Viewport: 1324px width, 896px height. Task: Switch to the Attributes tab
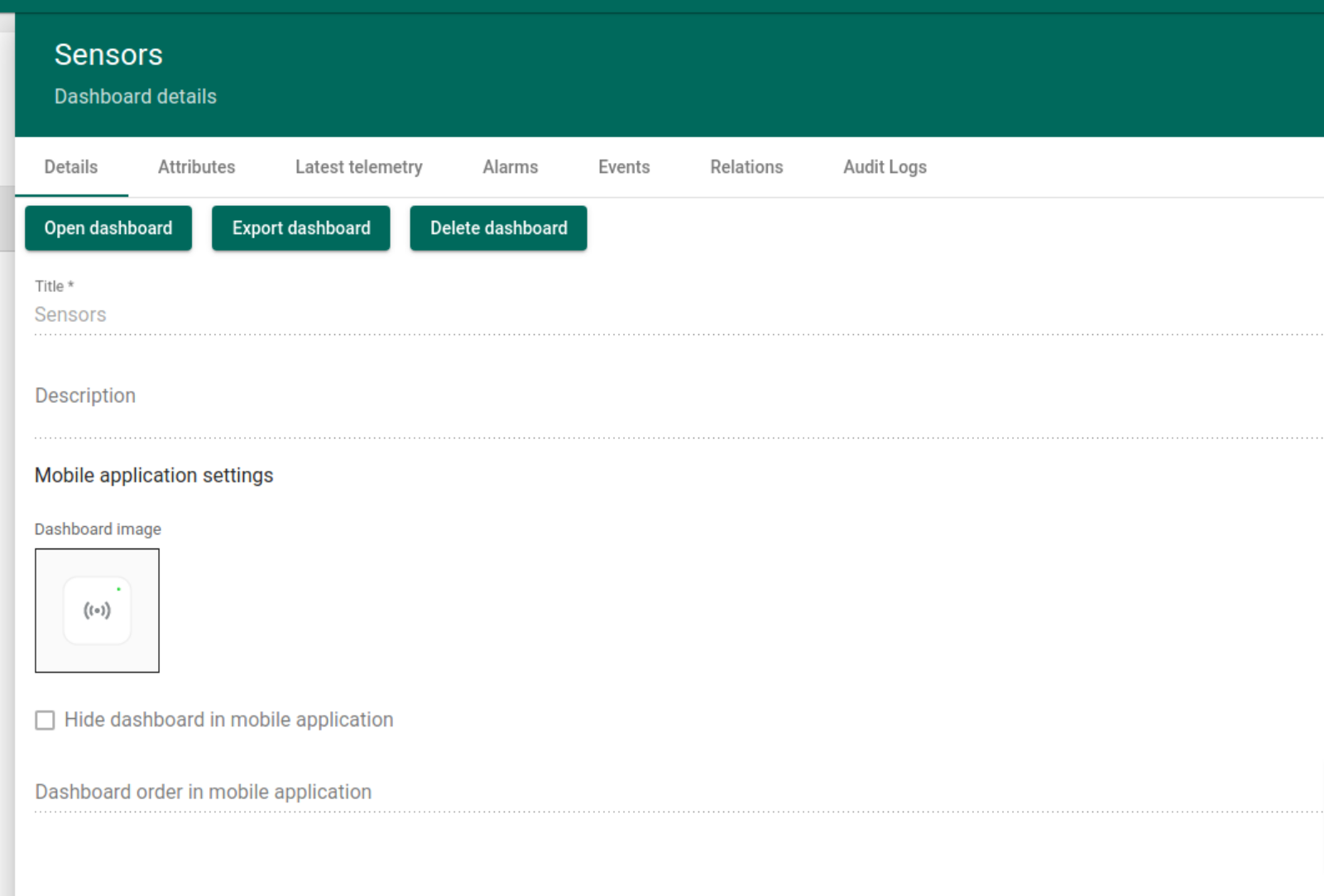pos(196,167)
